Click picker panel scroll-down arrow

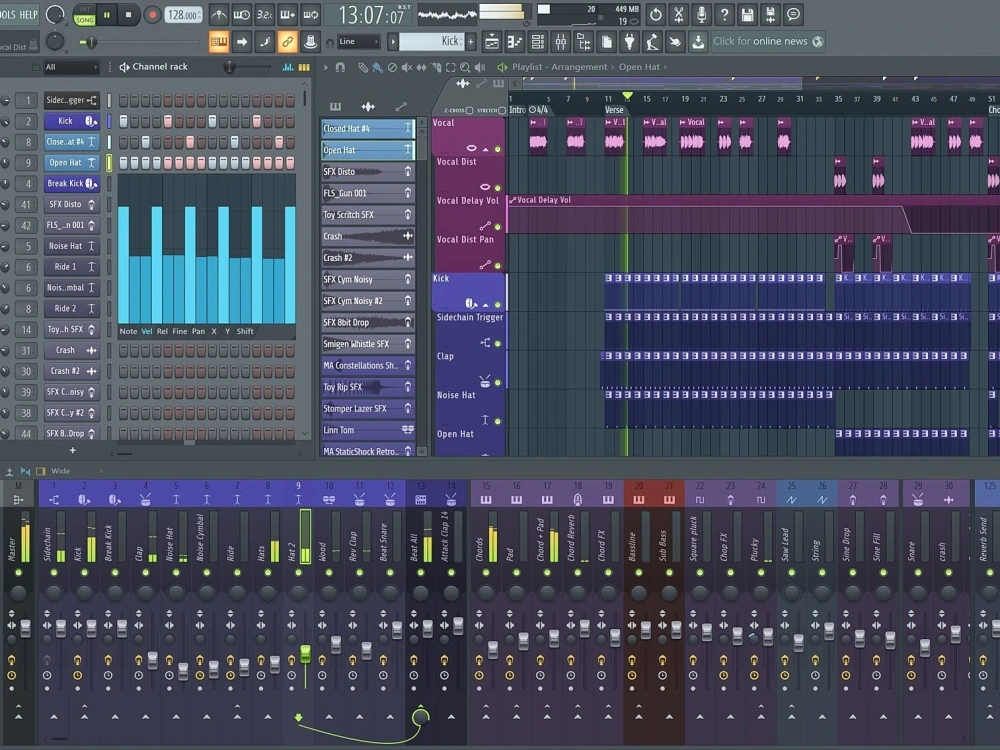[422, 452]
